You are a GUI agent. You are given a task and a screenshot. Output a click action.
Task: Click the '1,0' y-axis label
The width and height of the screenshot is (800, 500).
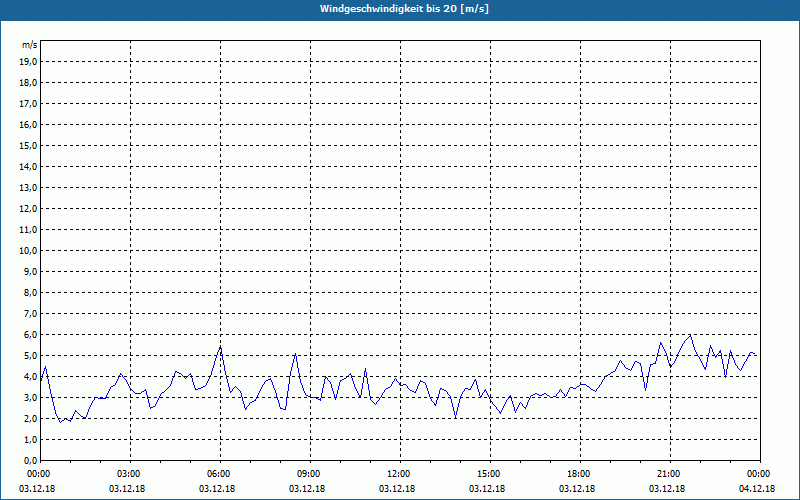click(x=30, y=440)
